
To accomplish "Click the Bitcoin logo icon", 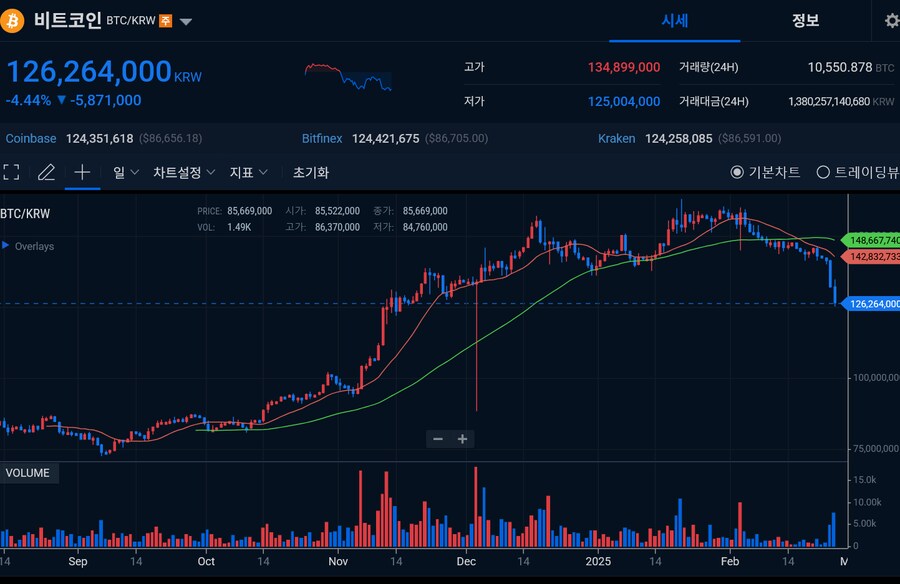I will click(x=14, y=20).
